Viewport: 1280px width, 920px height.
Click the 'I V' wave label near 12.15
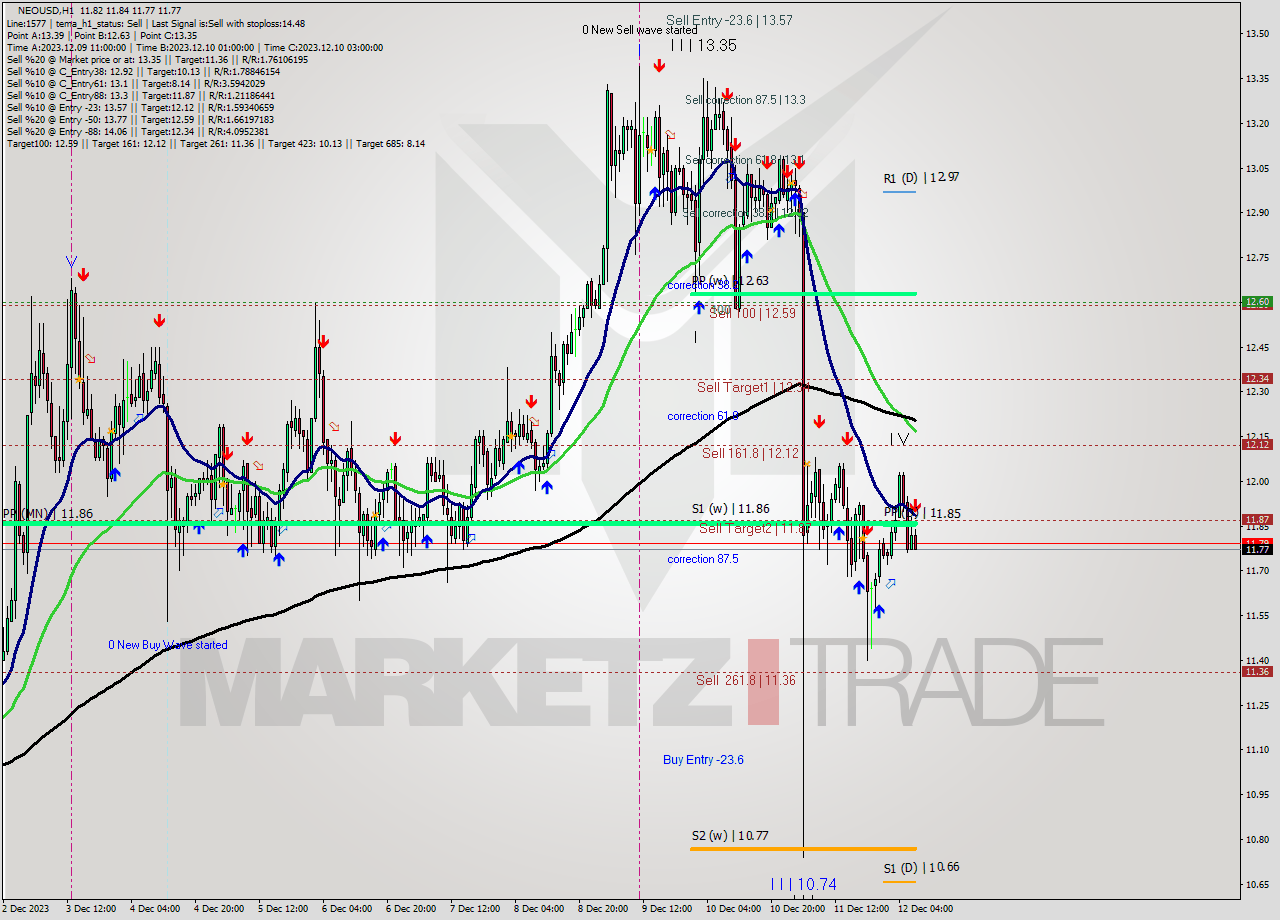tap(899, 439)
